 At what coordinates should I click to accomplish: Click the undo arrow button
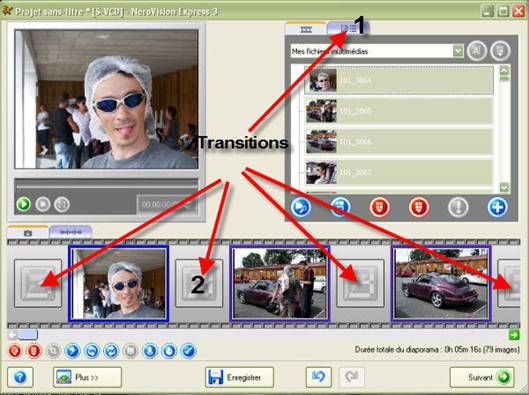[x=318, y=377]
